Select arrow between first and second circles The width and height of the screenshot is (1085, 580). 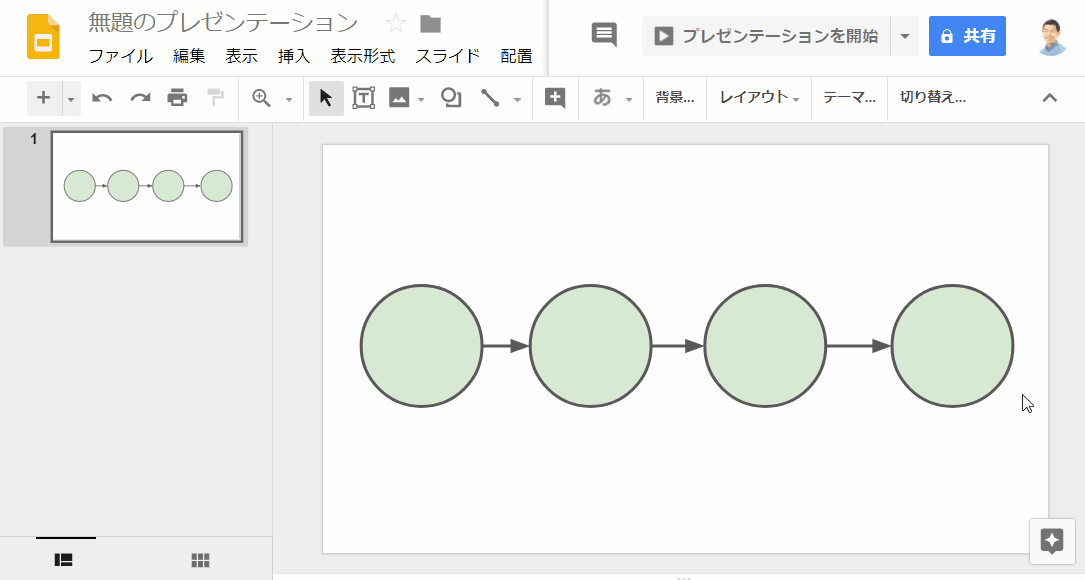(x=506, y=346)
